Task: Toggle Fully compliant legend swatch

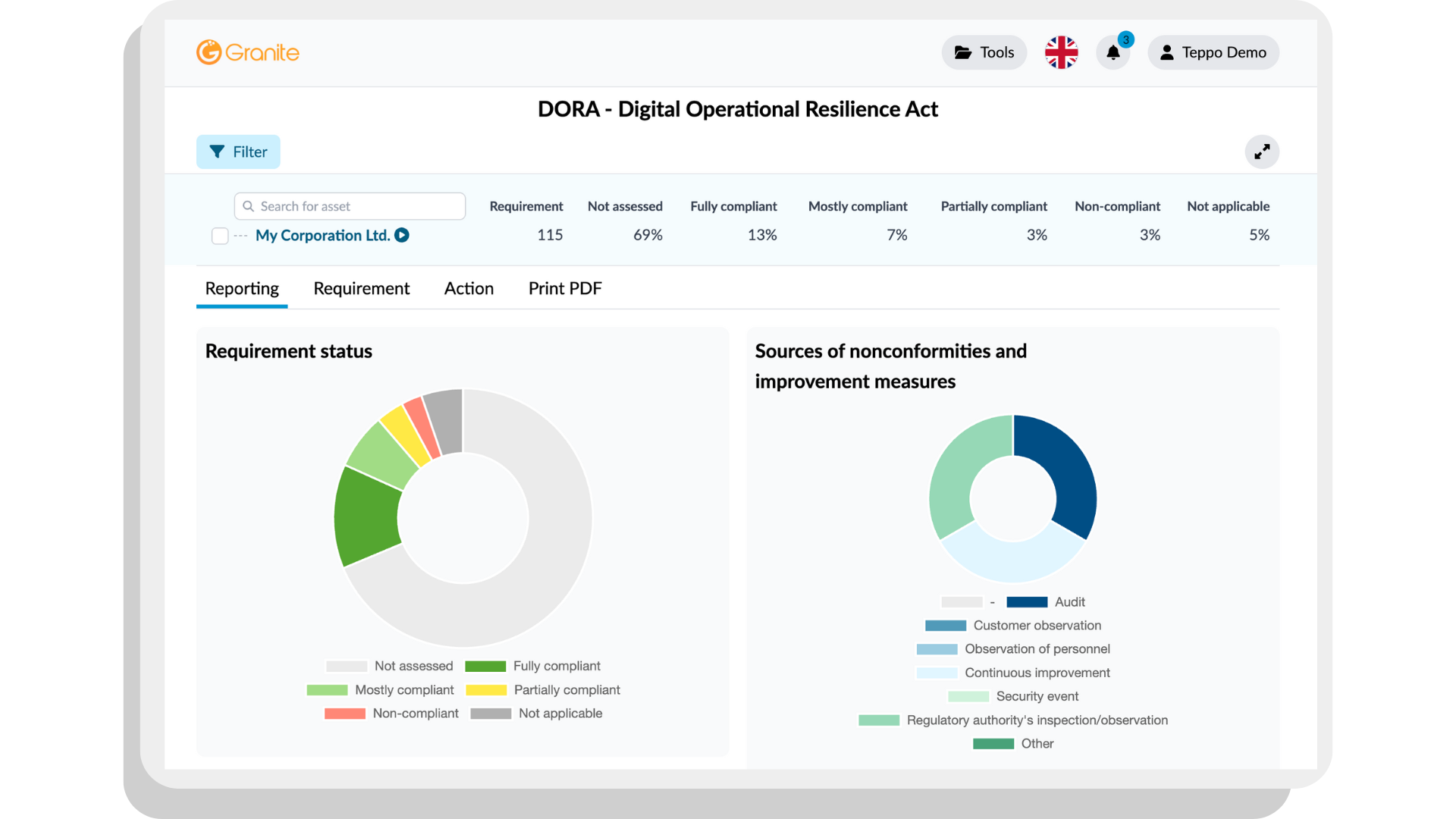Action: [x=485, y=667]
